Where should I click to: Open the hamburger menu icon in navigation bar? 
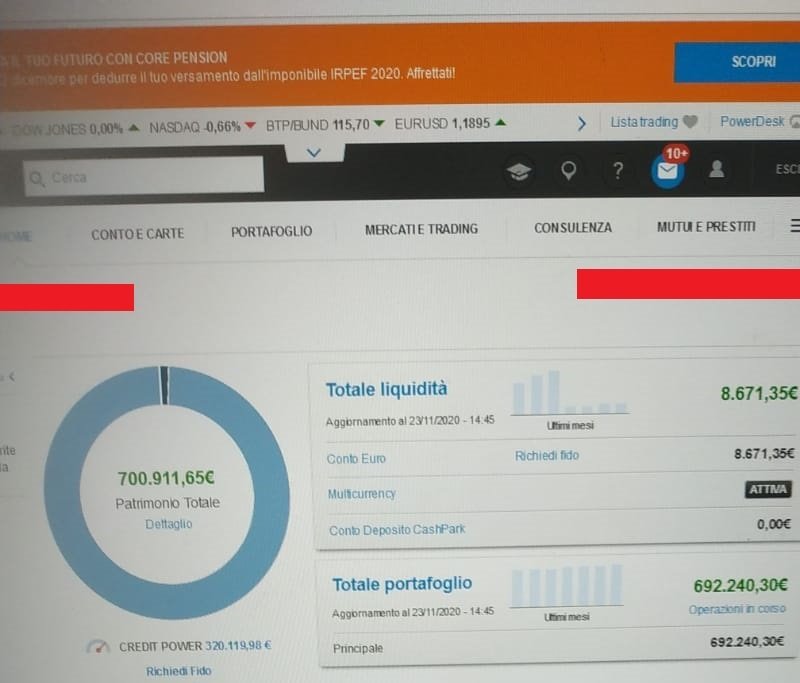coord(793,227)
